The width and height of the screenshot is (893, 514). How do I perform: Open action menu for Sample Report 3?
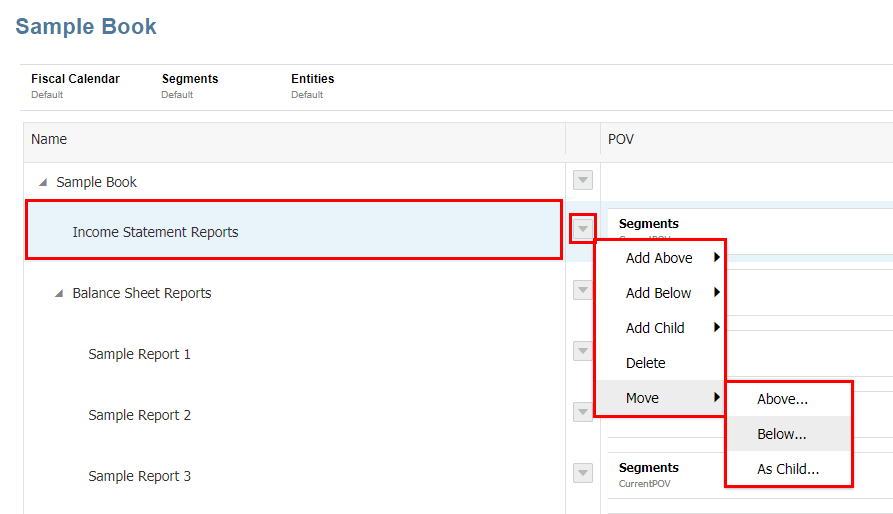[582, 473]
